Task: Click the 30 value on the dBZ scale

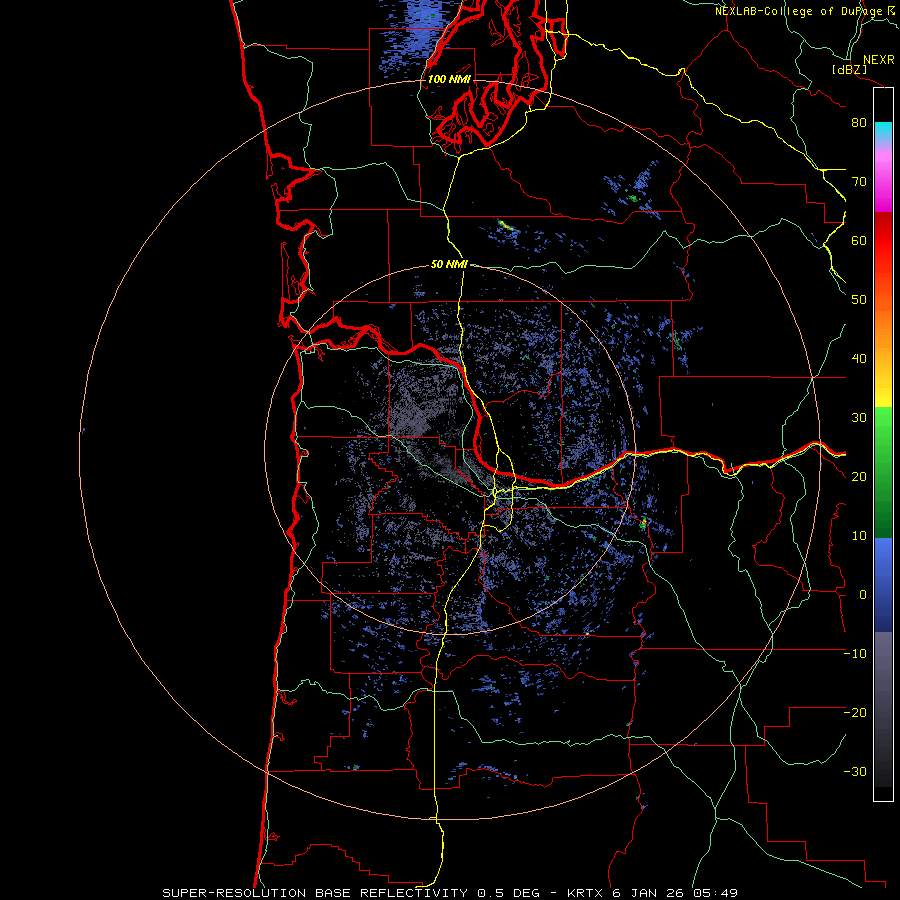Action: 859,418
